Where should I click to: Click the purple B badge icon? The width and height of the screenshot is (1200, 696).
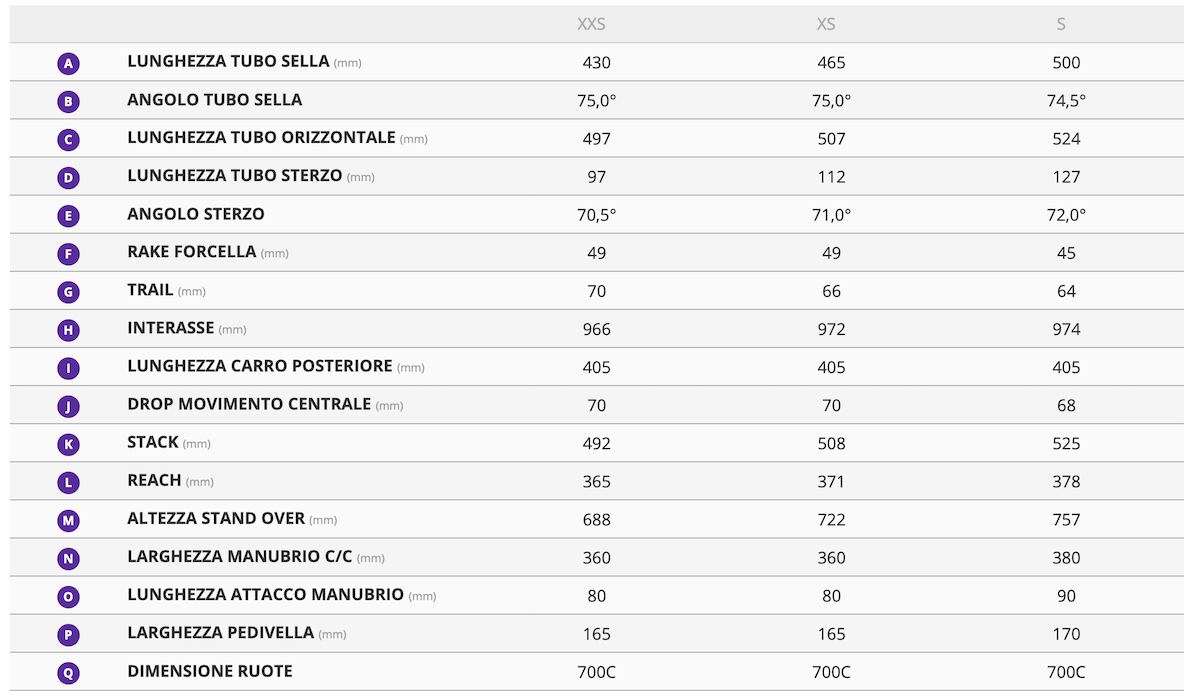click(68, 102)
